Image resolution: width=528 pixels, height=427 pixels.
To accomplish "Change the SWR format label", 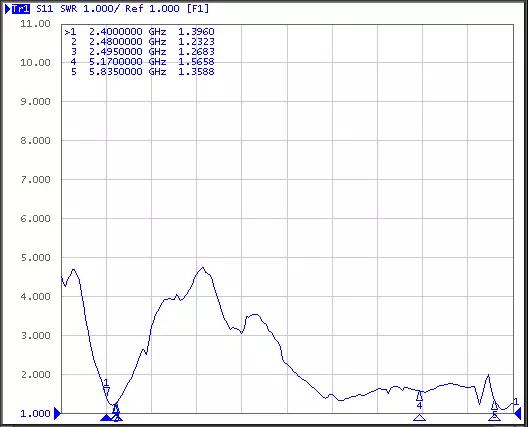I will click(69, 9).
